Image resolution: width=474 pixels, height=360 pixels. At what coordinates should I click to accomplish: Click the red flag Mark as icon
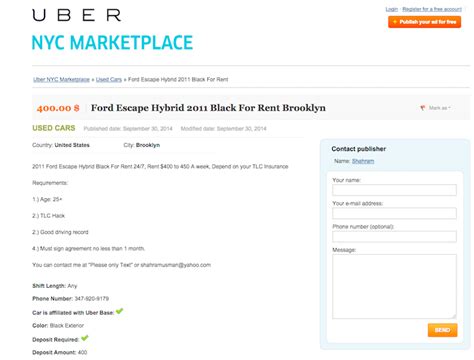[423, 108]
